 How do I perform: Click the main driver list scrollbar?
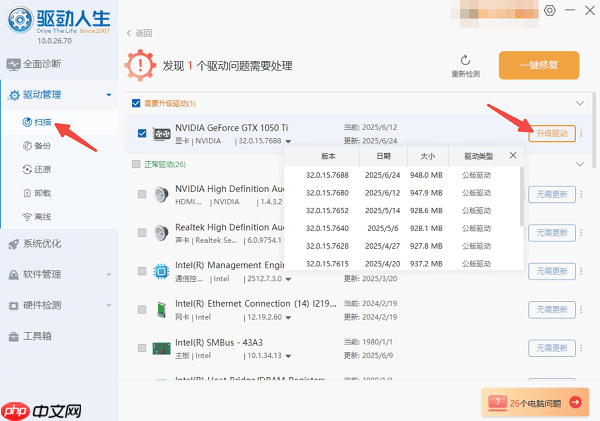pos(594,130)
